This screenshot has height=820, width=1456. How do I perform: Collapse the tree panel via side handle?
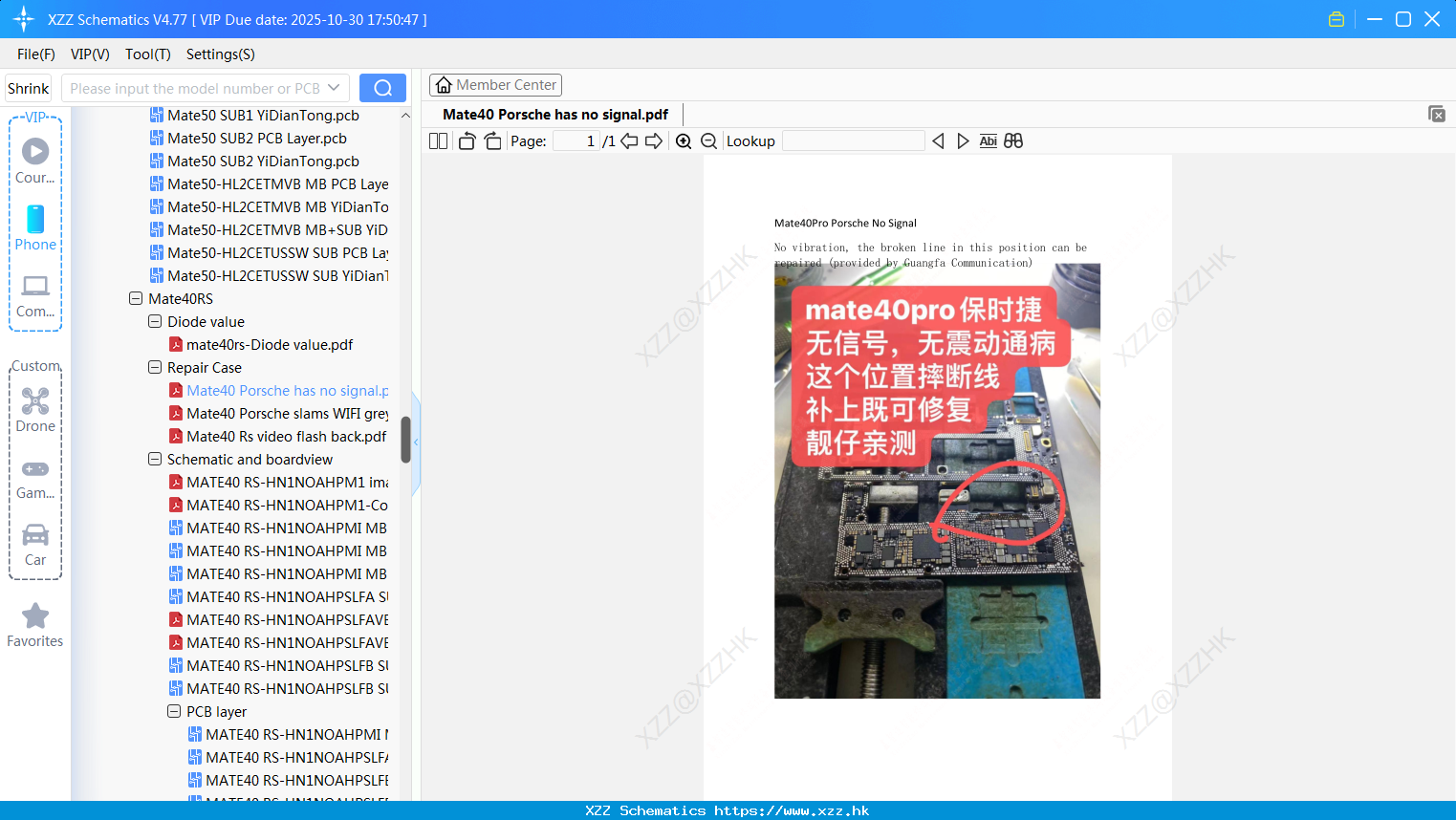coord(416,442)
